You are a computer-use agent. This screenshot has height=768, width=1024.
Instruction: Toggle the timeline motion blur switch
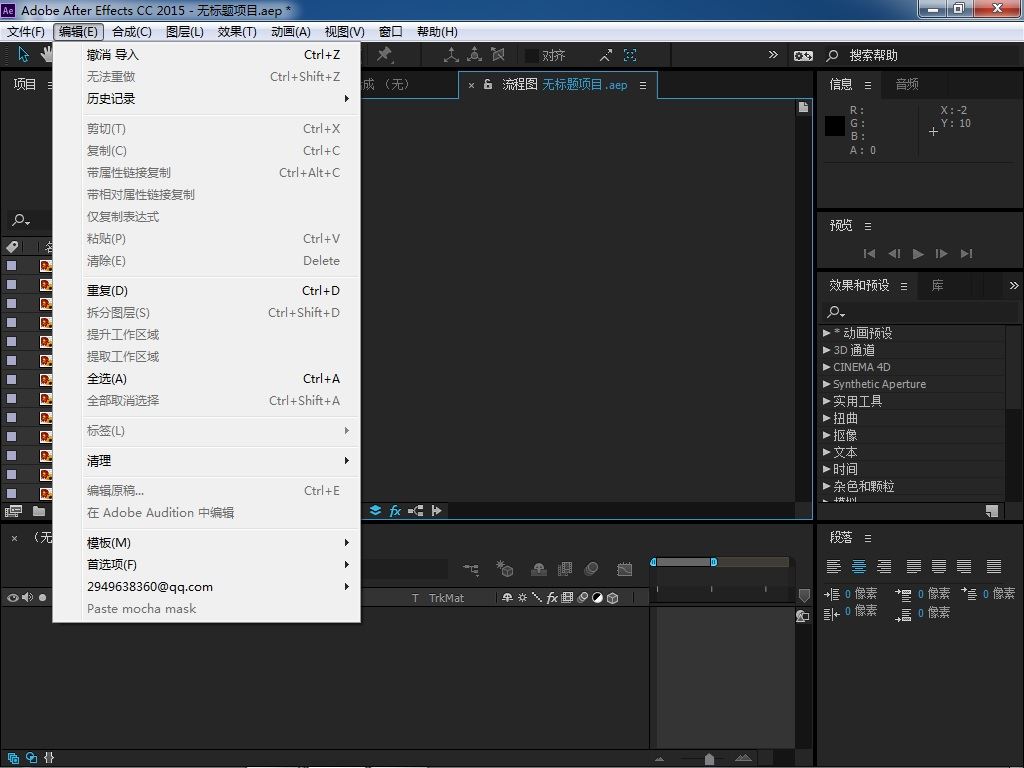(x=591, y=569)
